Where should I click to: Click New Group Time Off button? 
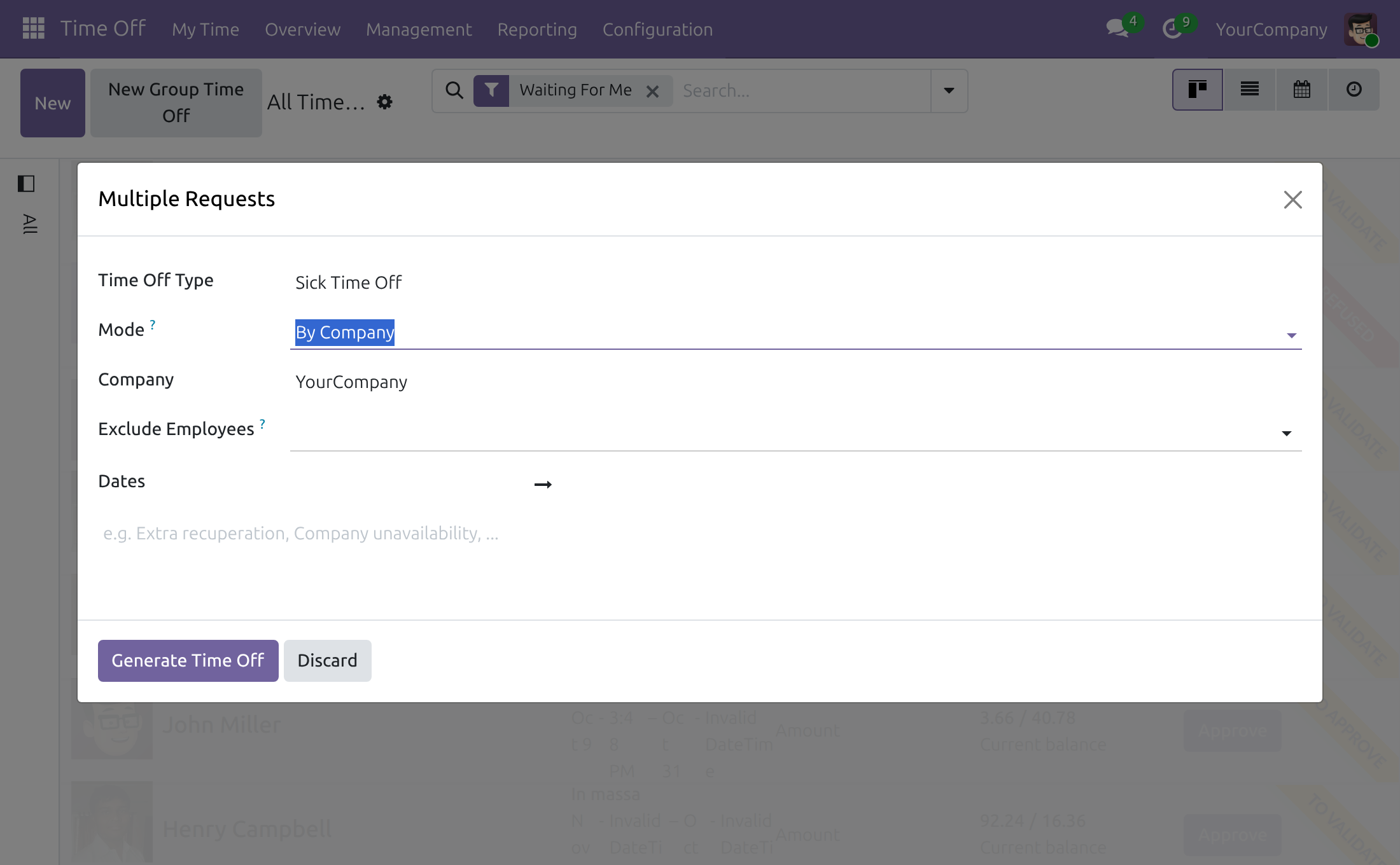[x=176, y=103]
